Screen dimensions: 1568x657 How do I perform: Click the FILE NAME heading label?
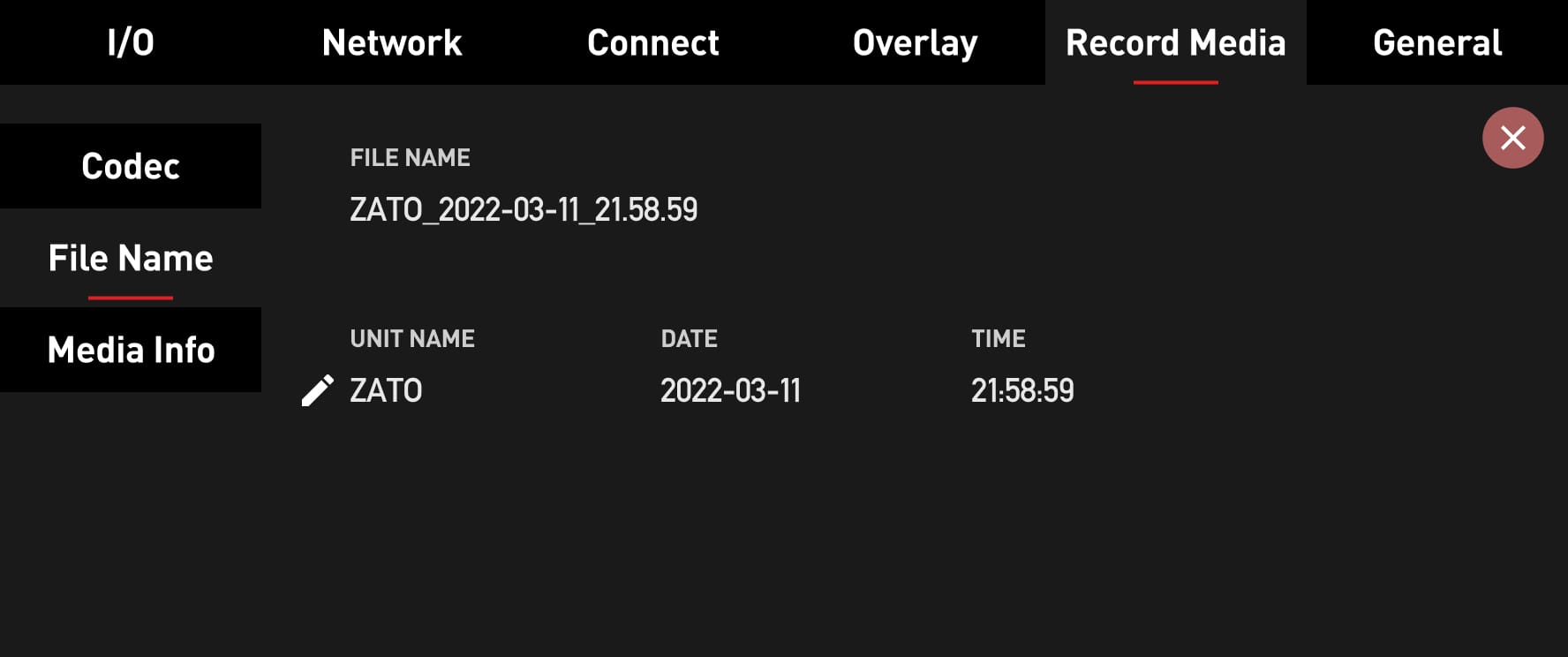[411, 156]
